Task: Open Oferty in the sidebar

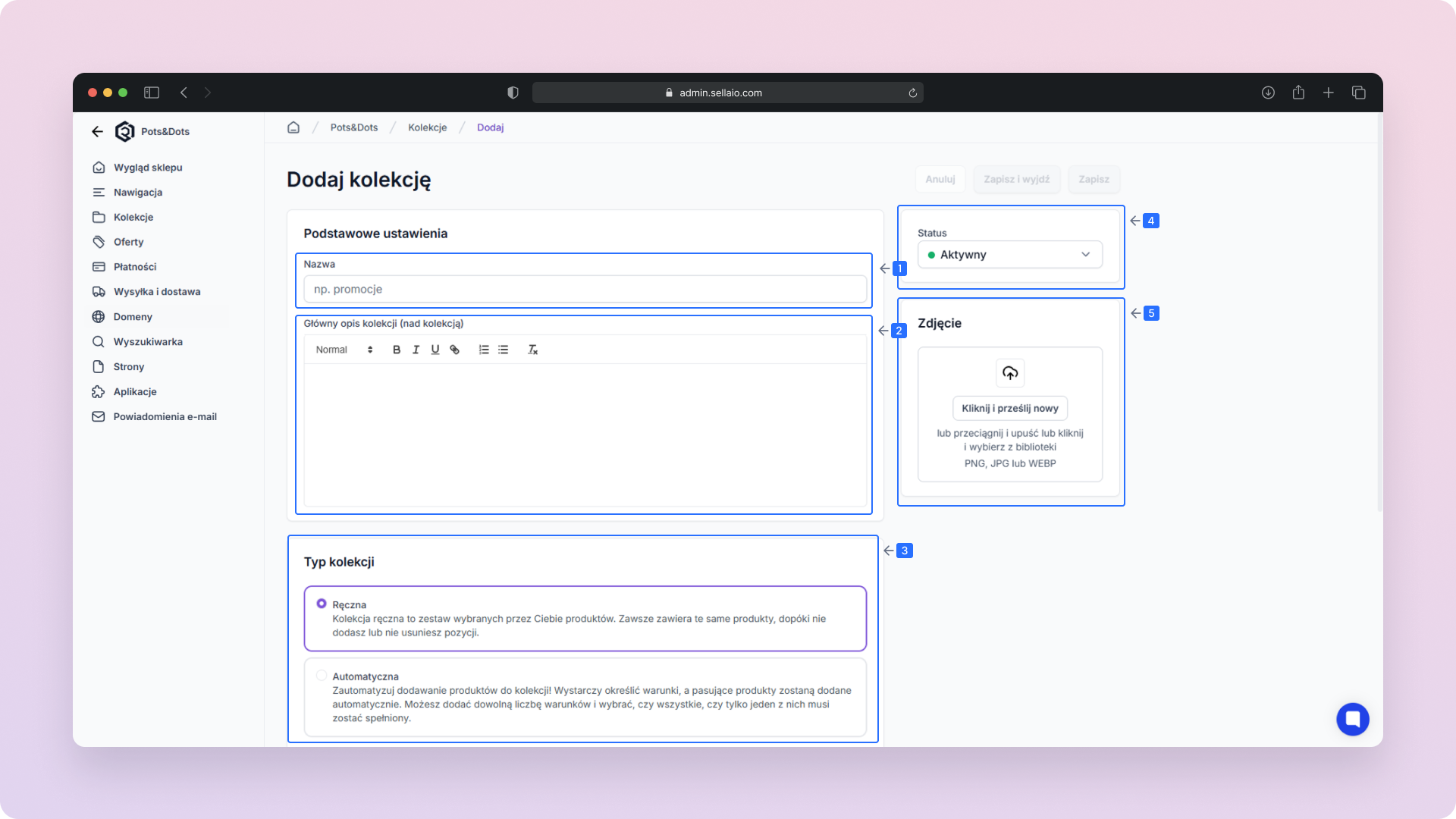Action: (x=128, y=242)
